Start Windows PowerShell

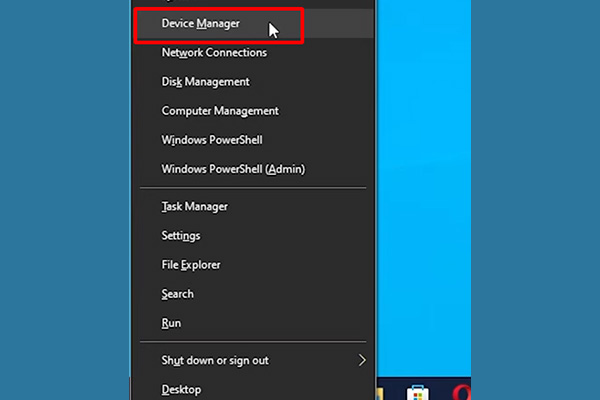coord(253,140)
